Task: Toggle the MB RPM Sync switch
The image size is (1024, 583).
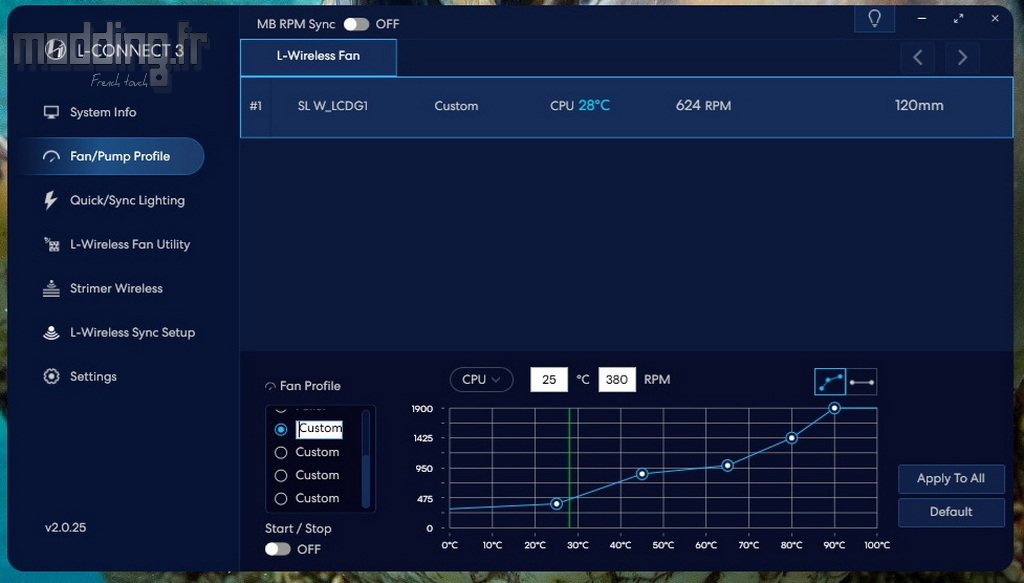Action: 356,24
